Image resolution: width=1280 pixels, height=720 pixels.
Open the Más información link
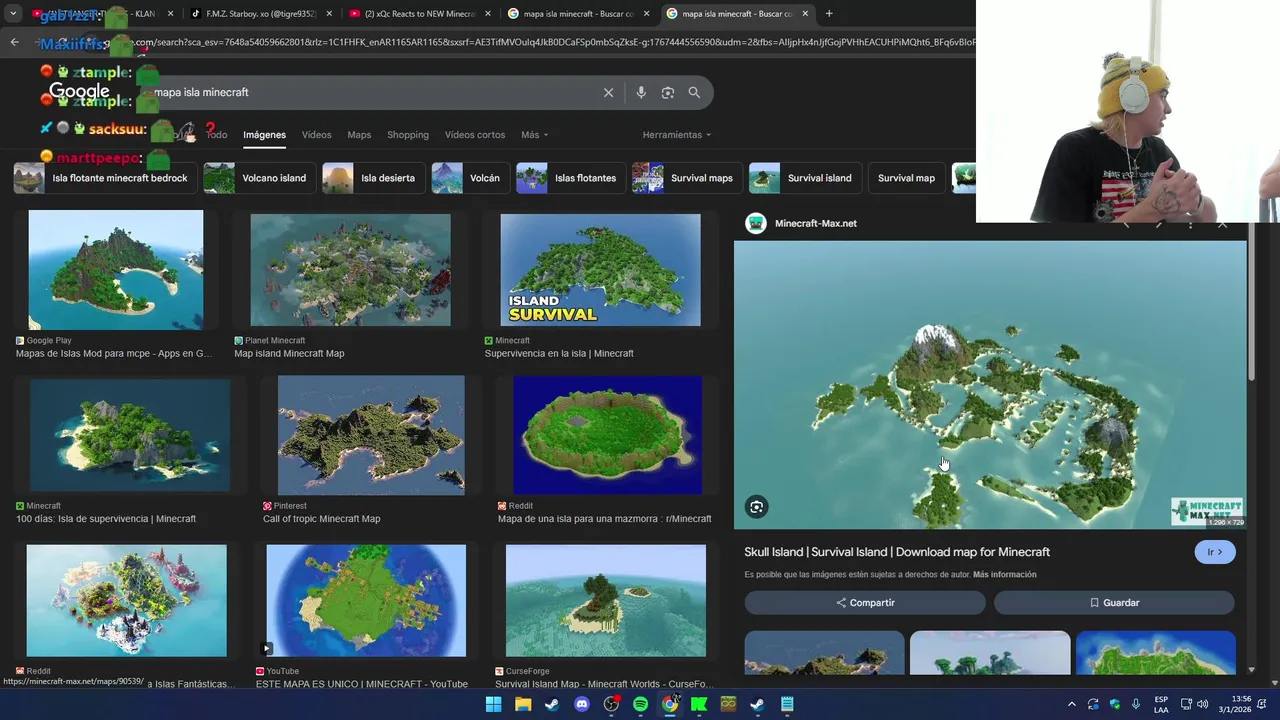point(1004,575)
